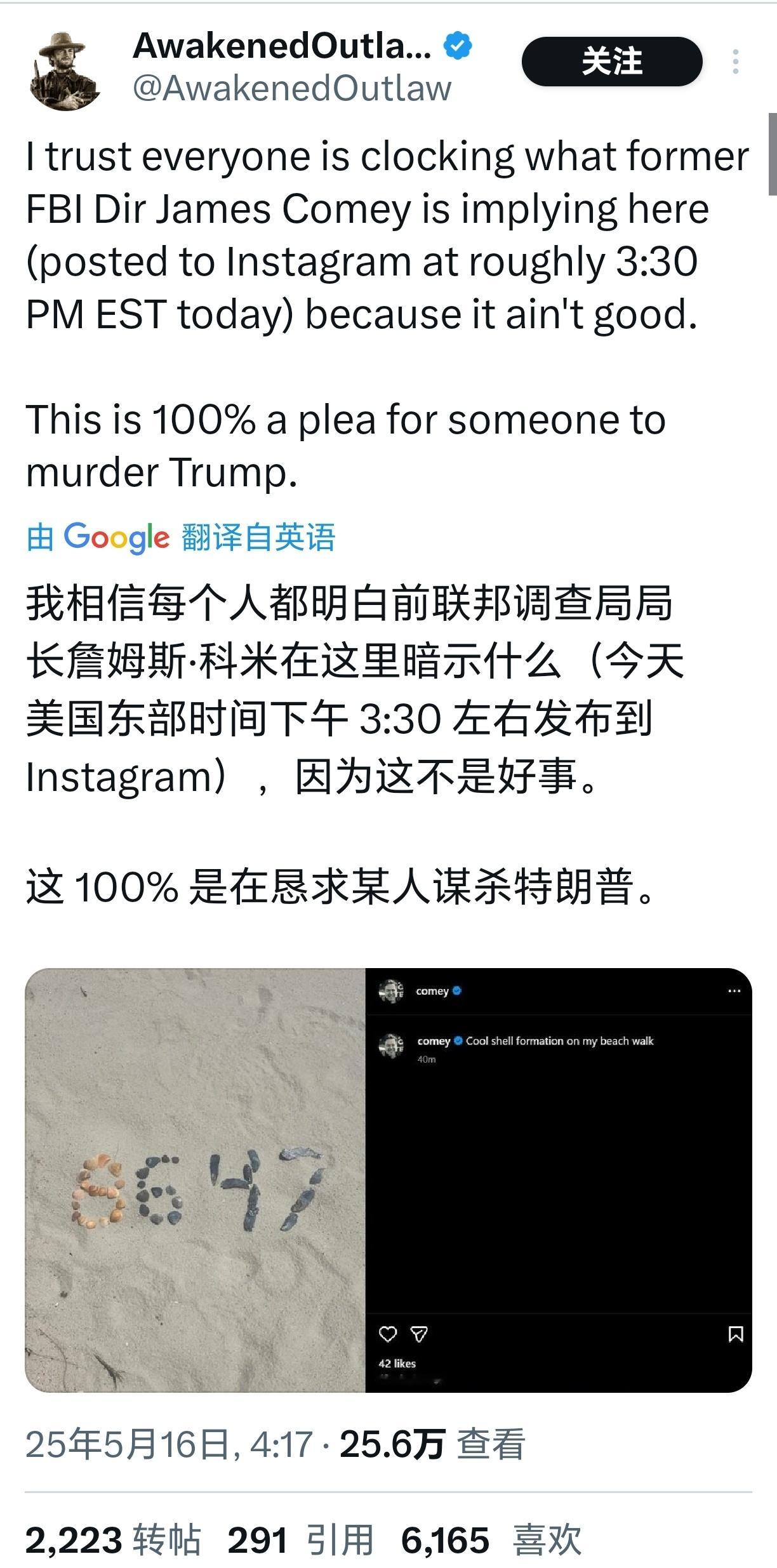The width and height of the screenshot is (777, 1568).
Task: View the 291 引用 quotes list
Action: pos(301,1540)
